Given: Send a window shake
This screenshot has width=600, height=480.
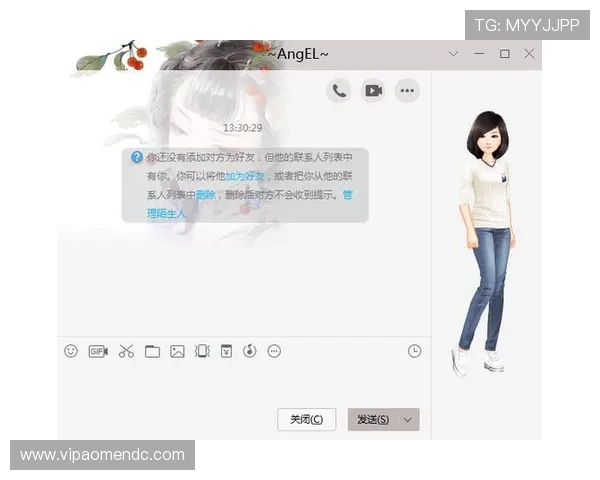Looking at the screenshot, I should 202,351.
